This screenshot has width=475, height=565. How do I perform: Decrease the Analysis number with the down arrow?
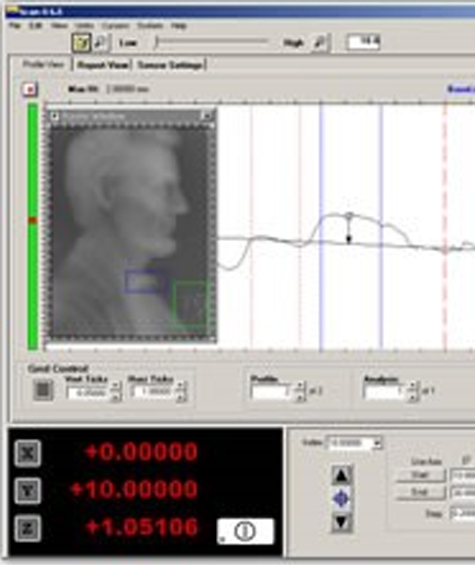pyautogui.click(x=413, y=397)
